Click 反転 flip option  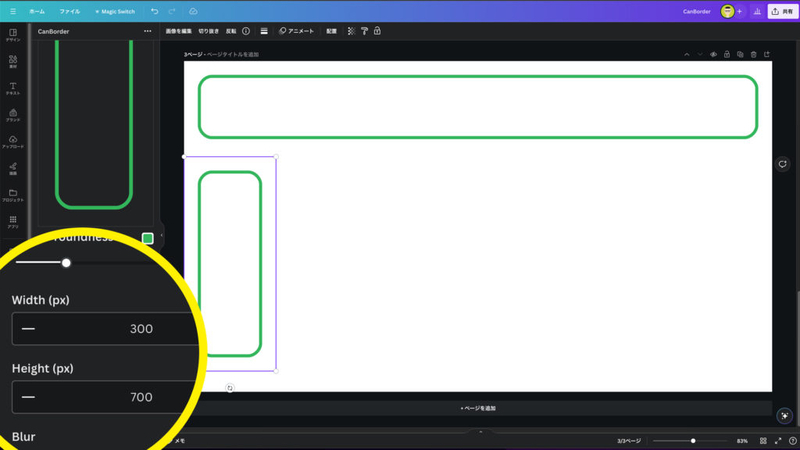tap(231, 31)
